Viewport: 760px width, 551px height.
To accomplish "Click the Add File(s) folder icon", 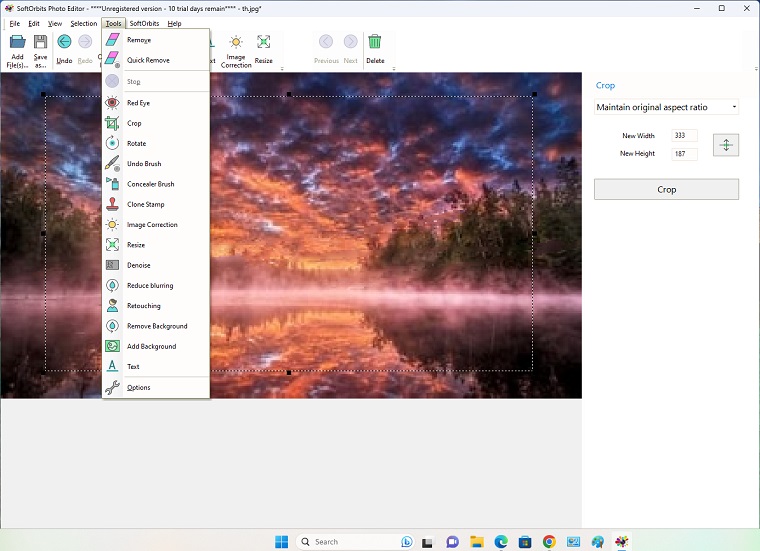I will click(x=17, y=42).
